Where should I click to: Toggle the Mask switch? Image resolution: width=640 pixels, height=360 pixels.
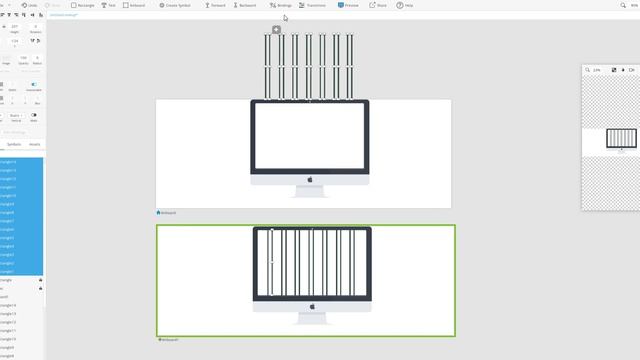[34, 115]
